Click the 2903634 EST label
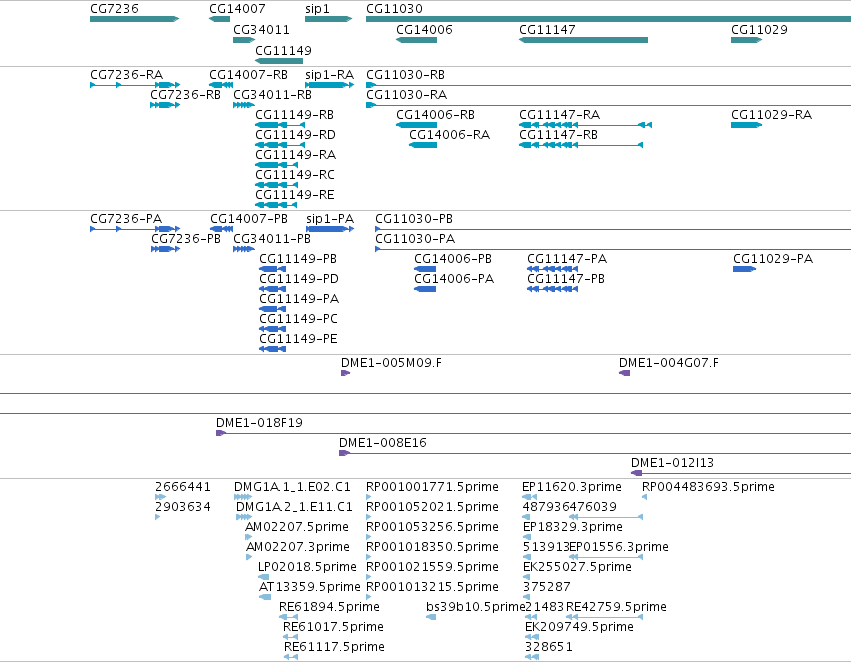This screenshot has width=851, height=662. coord(183,507)
